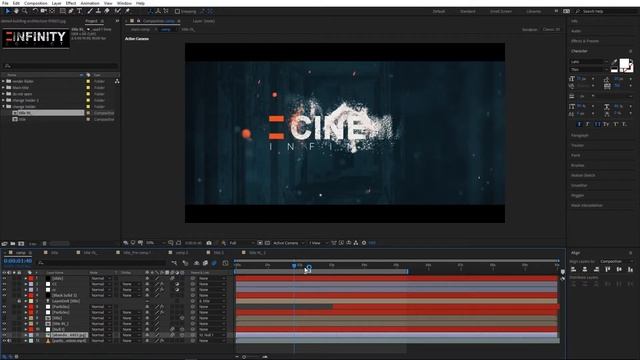Select the Pan Behind anchor tool
This screenshot has height=360, width=640.
click(x=52, y=11)
